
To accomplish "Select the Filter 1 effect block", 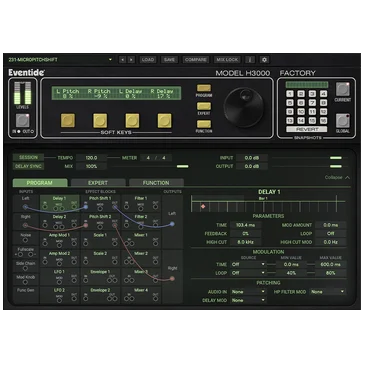I will click(141, 204).
